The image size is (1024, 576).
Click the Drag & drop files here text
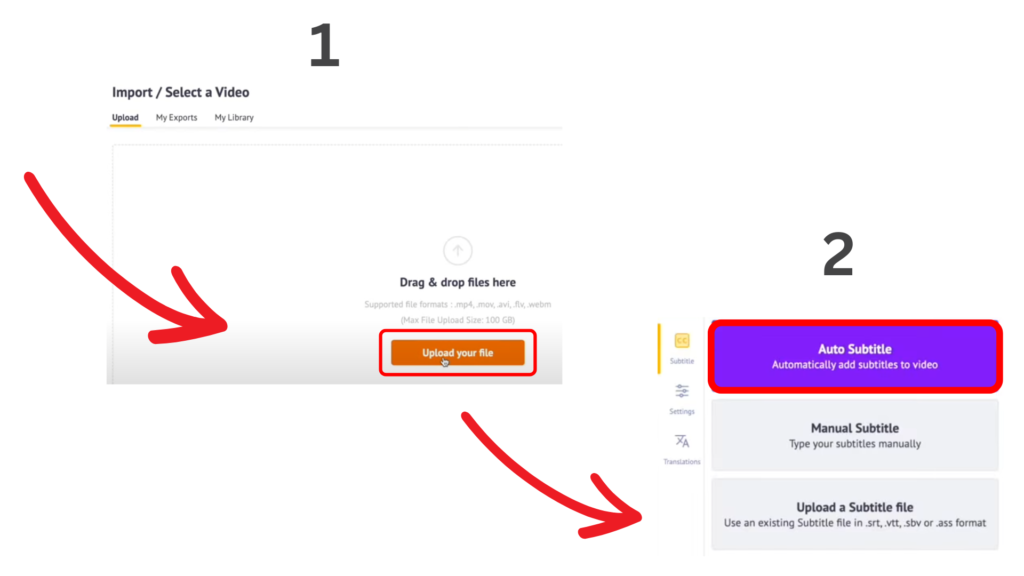(457, 282)
